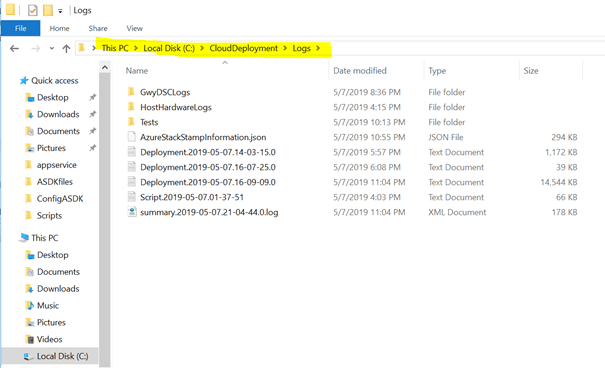Click the address bar folder icon

81,48
